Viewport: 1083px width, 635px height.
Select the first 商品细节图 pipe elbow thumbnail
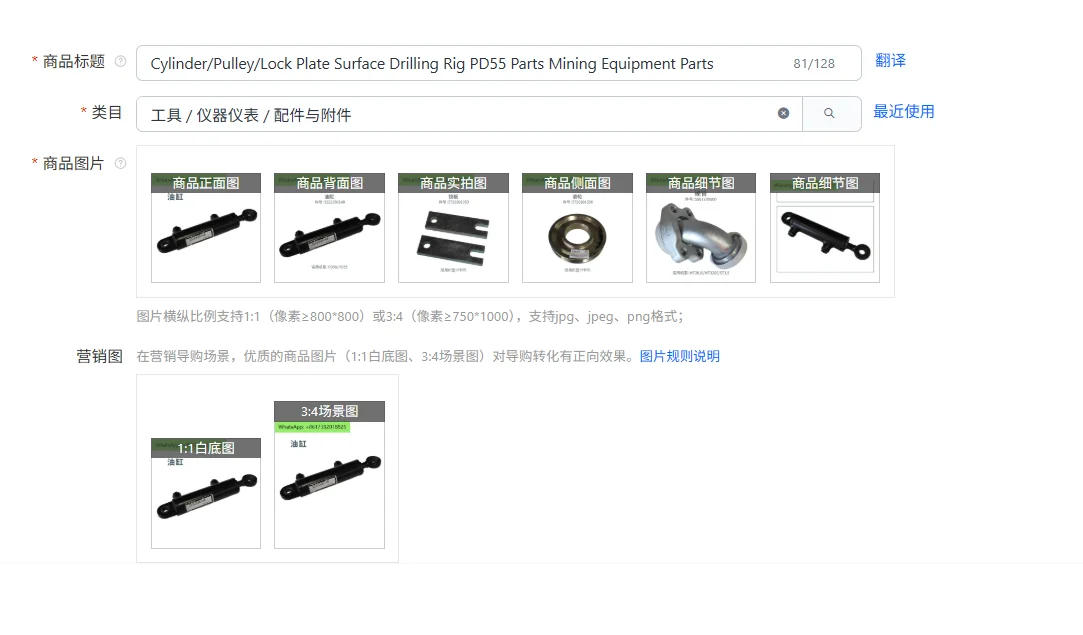click(701, 228)
